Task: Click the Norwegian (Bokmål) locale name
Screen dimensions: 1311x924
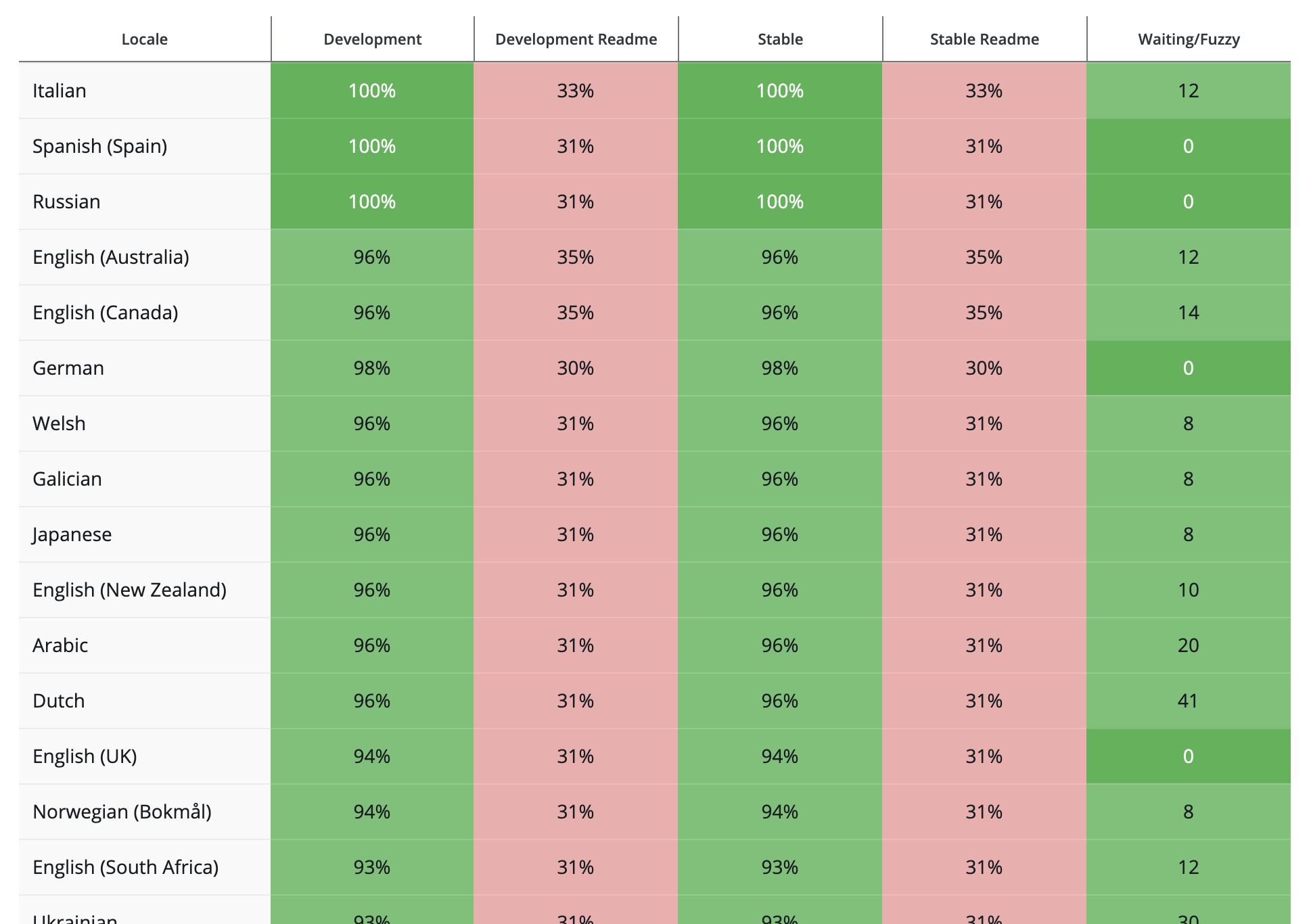Action: point(122,812)
